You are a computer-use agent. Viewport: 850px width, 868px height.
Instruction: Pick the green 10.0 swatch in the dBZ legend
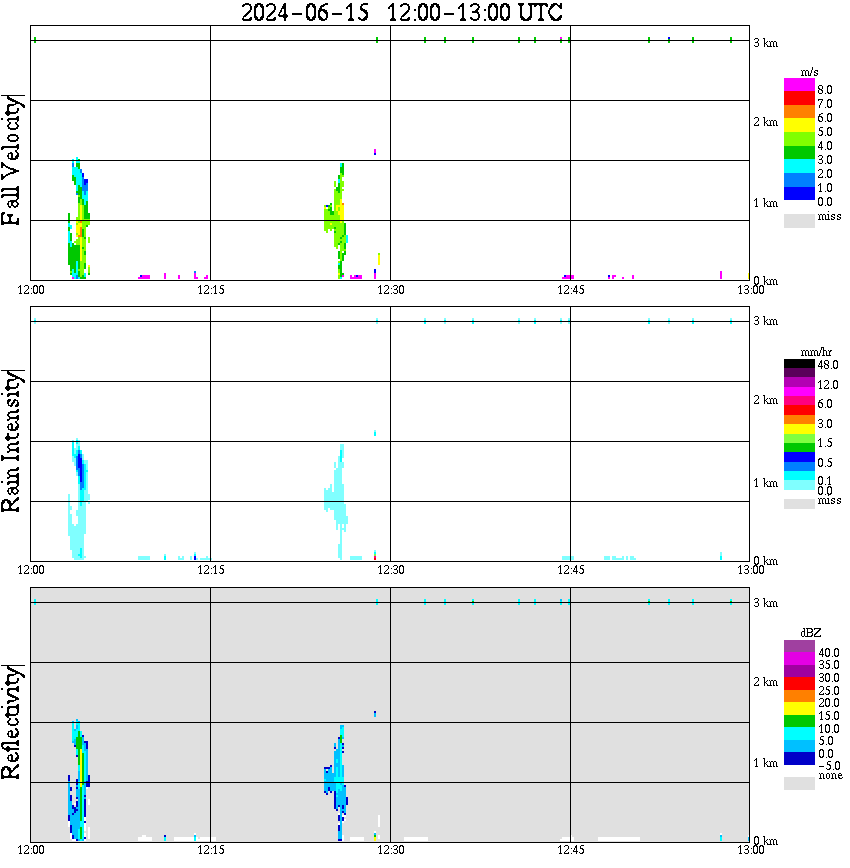point(799,721)
